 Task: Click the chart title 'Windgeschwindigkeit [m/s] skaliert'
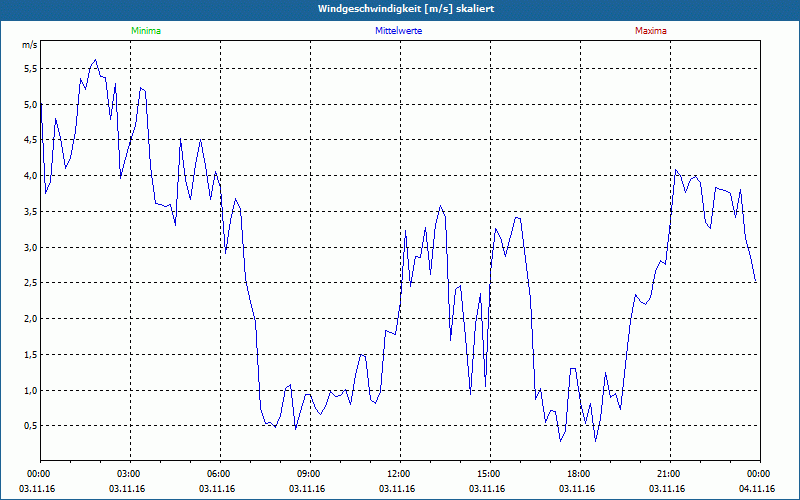click(x=406, y=9)
